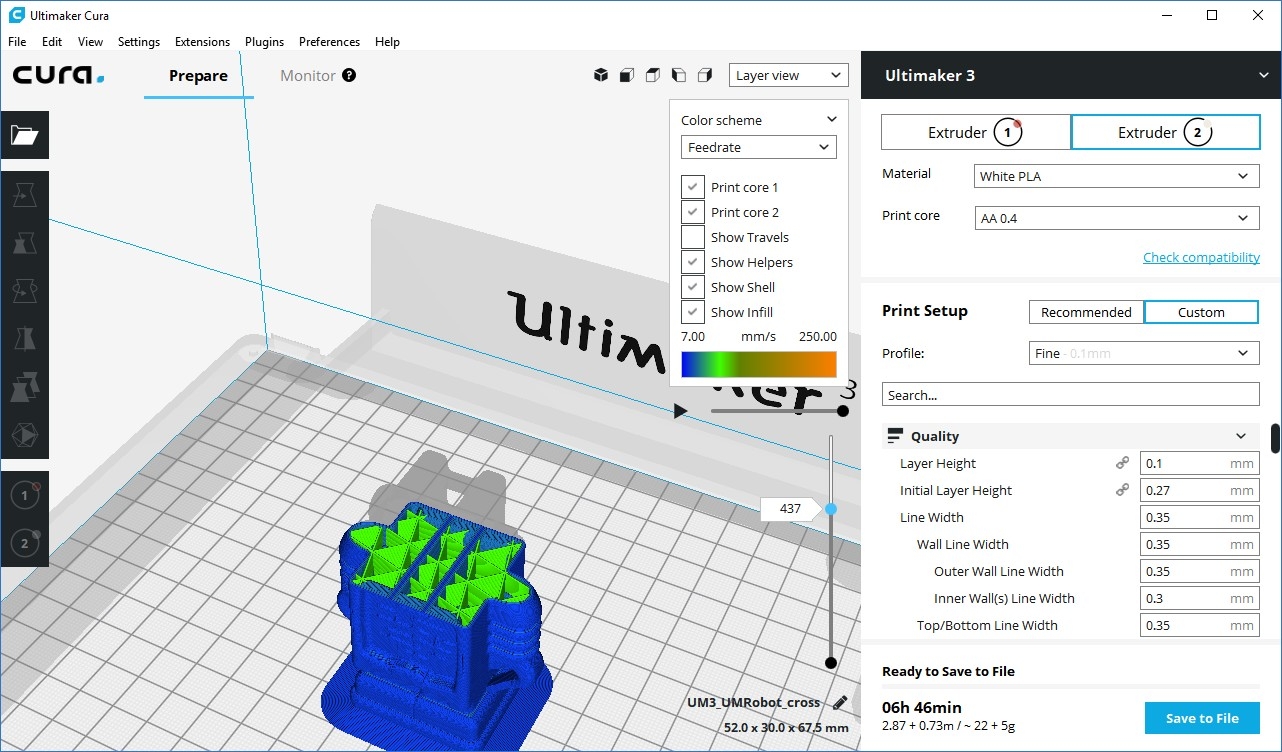Switch to Custom print setup
This screenshot has width=1282, height=752.
tap(1201, 312)
